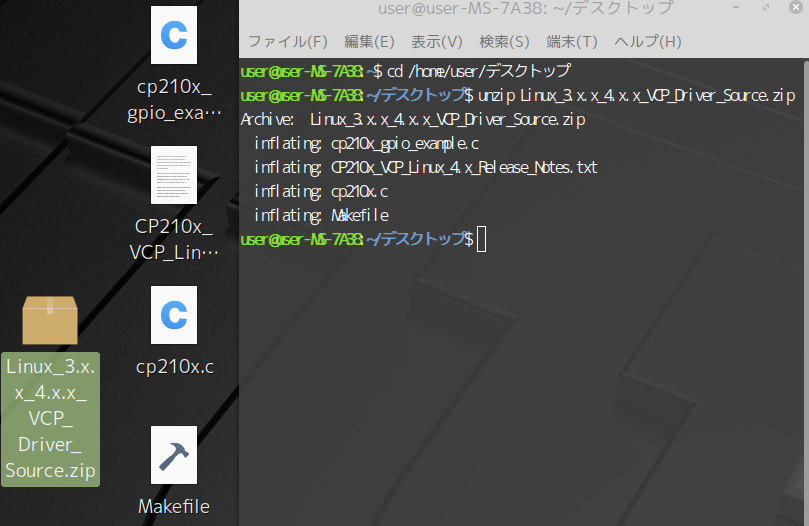Open the 編集(E) menu
Viewport: 809px width, 526px height.
[x=369, y=42]
